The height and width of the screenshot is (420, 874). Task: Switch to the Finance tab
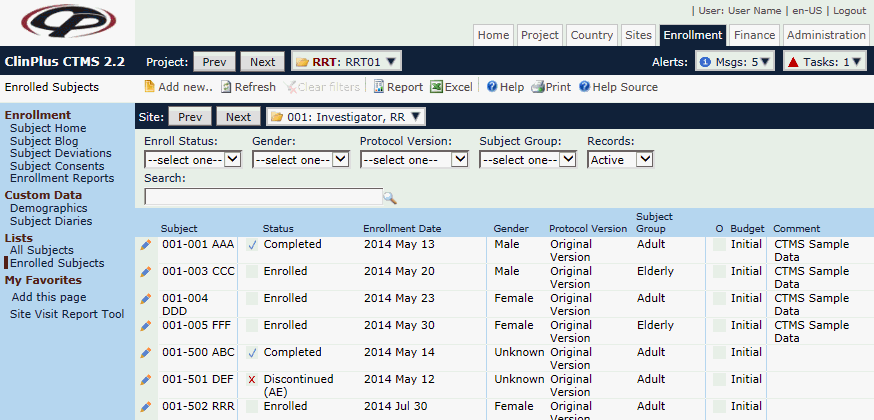(x=753, y=35)
